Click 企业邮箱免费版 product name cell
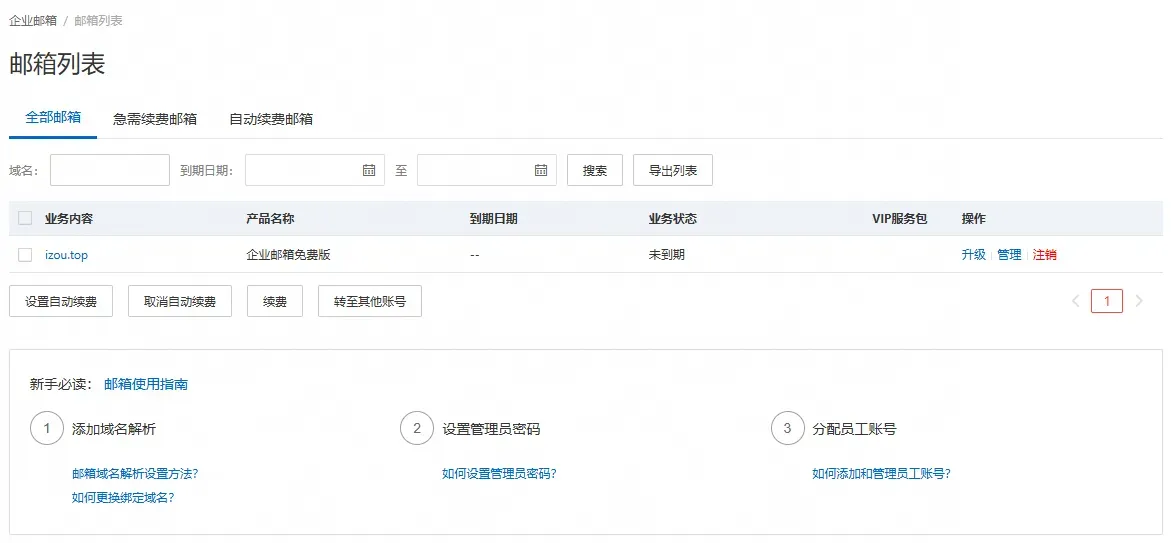The height and width of the screenshot is (543, 1171). click(288, 255)
